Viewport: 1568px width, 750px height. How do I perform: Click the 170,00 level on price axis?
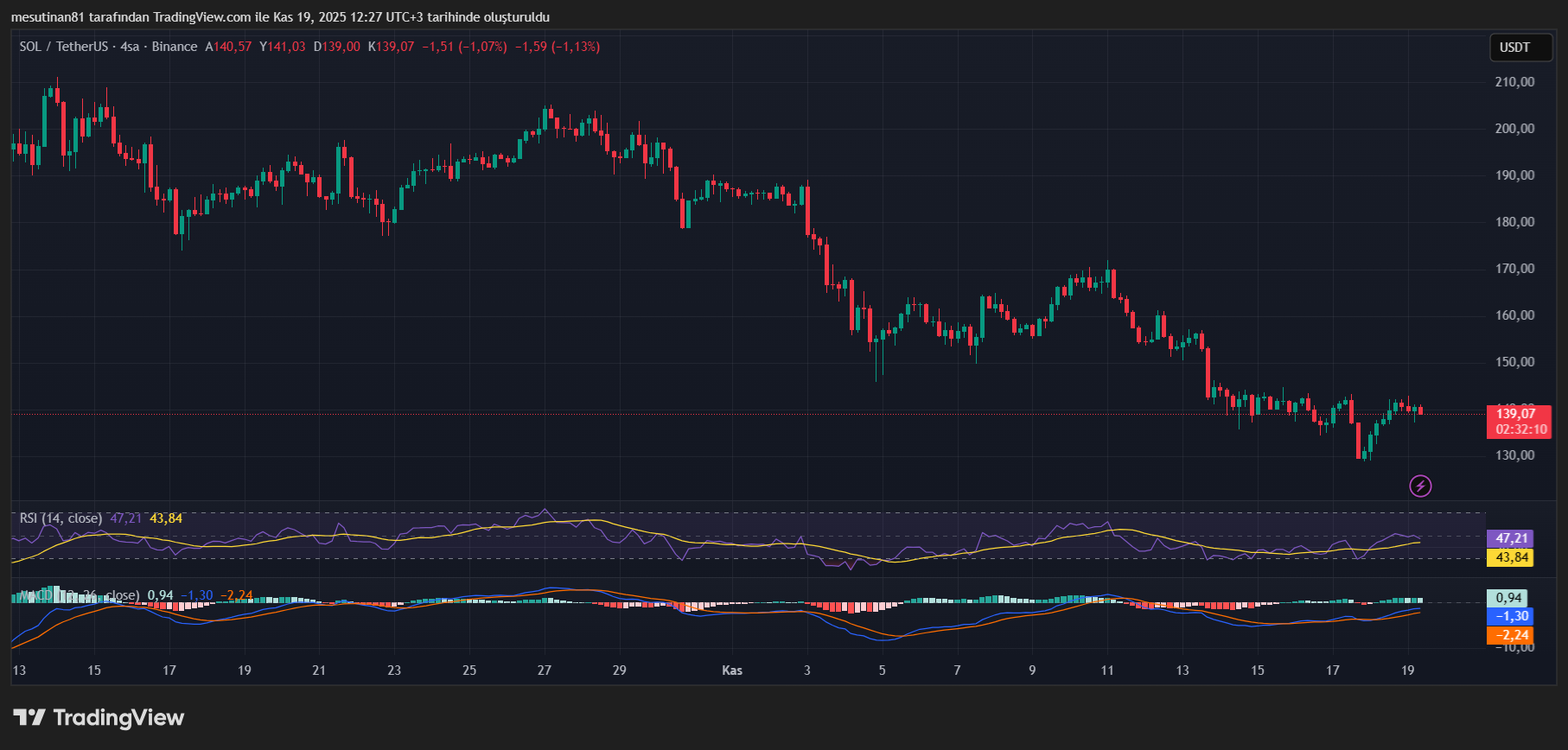pos(1514,269)
